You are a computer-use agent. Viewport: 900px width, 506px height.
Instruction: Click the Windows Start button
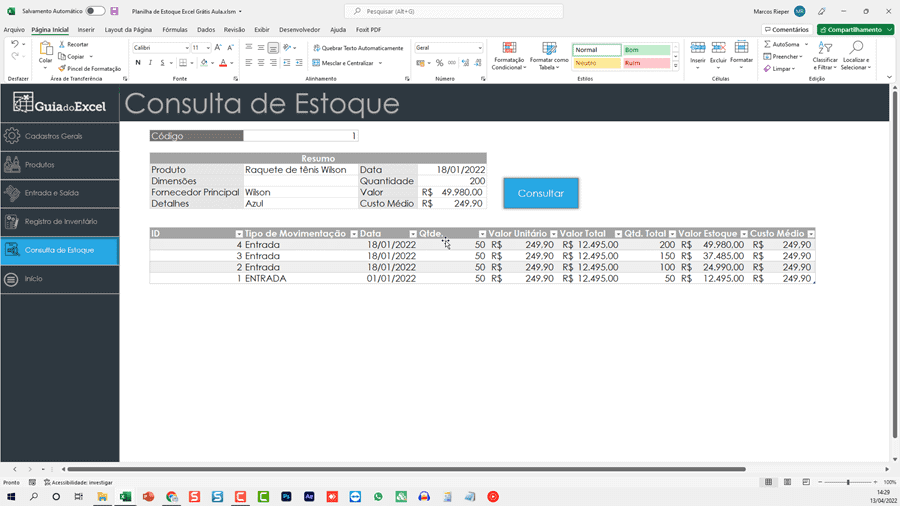point(11,497)
